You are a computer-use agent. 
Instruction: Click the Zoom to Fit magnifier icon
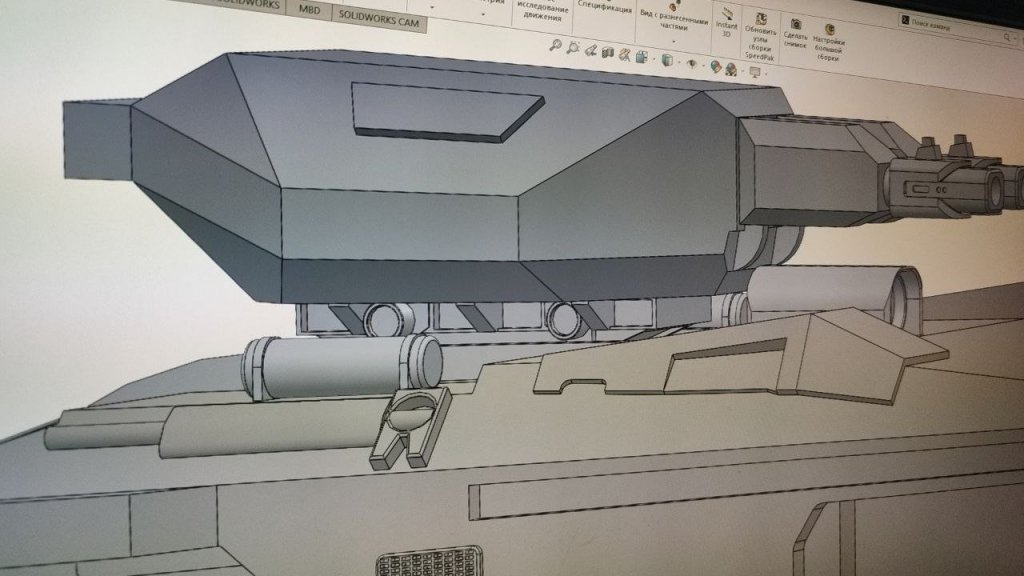pos(556,46)
